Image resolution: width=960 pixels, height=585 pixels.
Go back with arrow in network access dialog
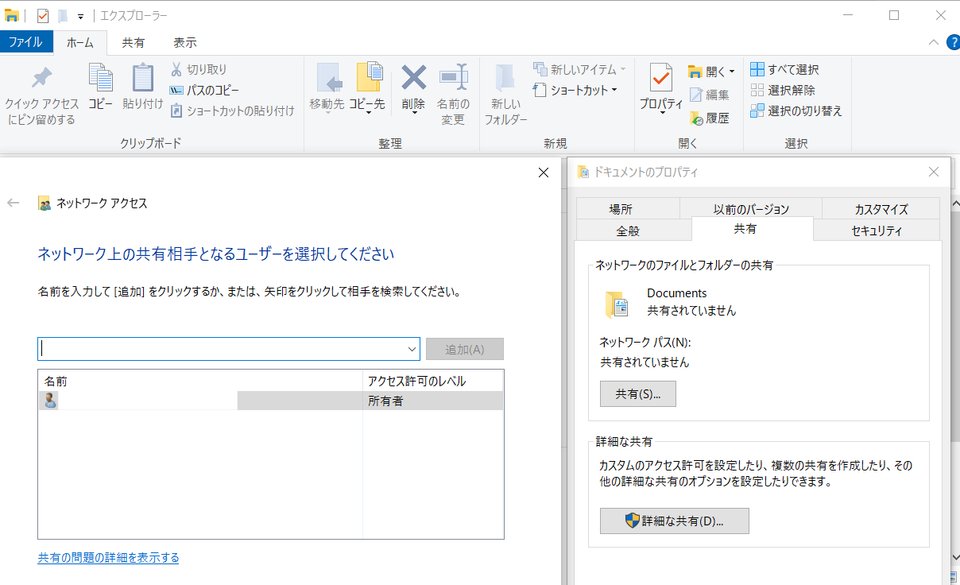tap(13, 203)
